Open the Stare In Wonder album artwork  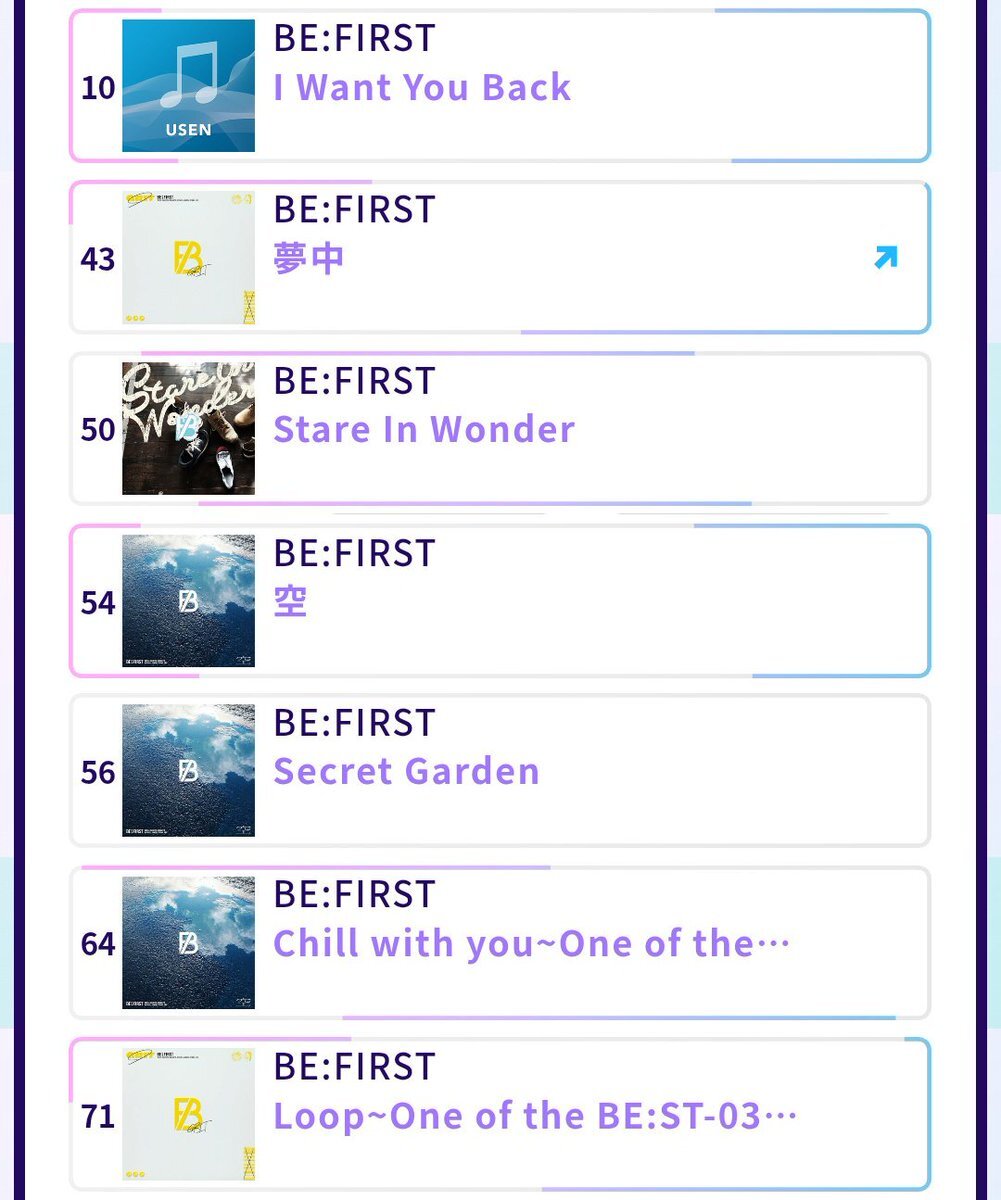[188, 429]
